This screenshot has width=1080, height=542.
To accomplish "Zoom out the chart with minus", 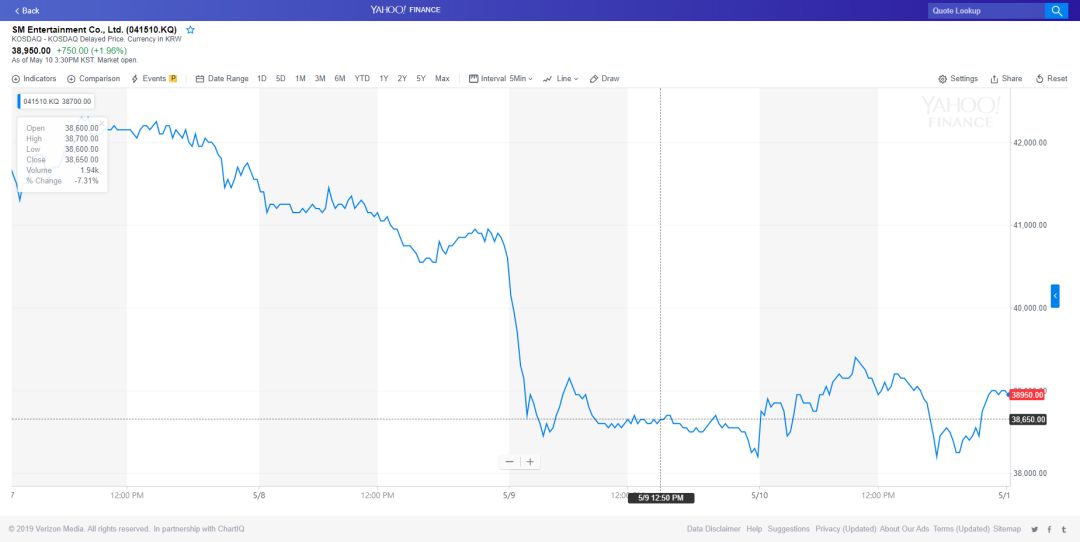I will pos(510,462).
